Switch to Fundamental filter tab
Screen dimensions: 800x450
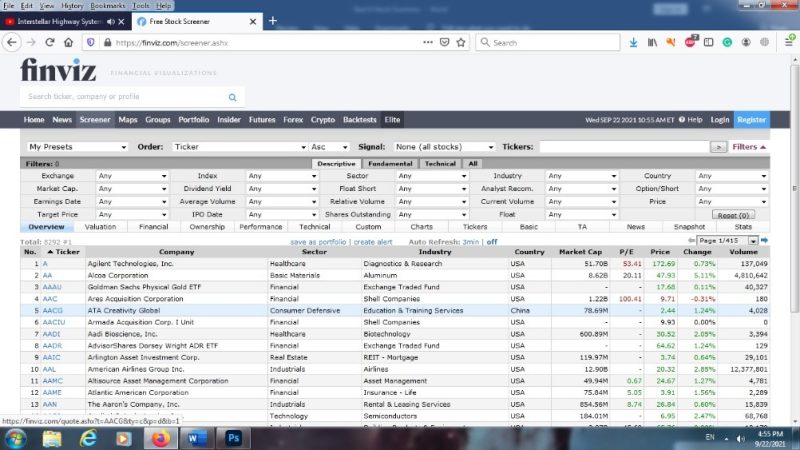pos(390,164)
